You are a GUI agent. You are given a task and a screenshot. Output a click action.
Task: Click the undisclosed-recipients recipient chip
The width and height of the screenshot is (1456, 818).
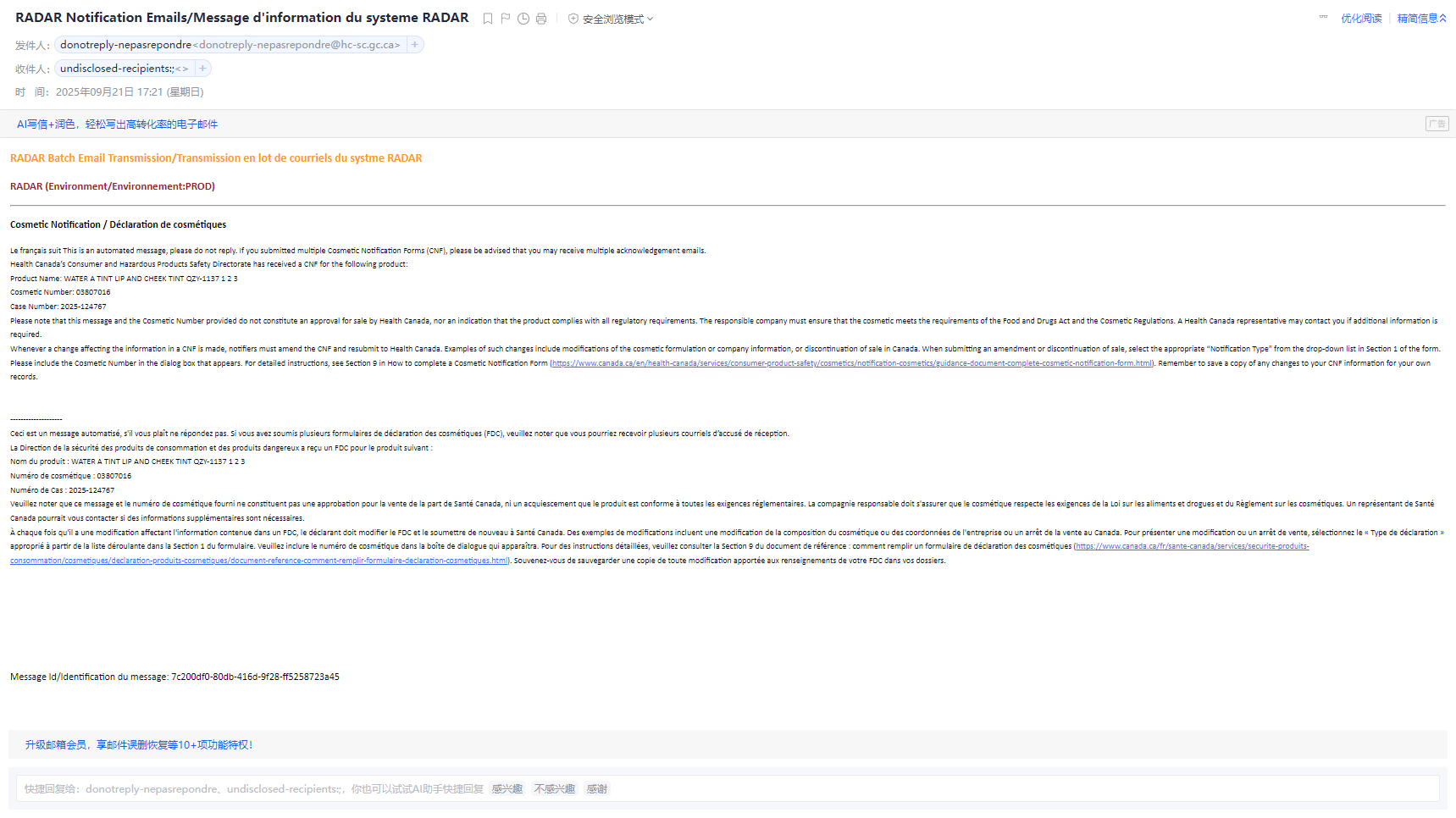point(125,69)
